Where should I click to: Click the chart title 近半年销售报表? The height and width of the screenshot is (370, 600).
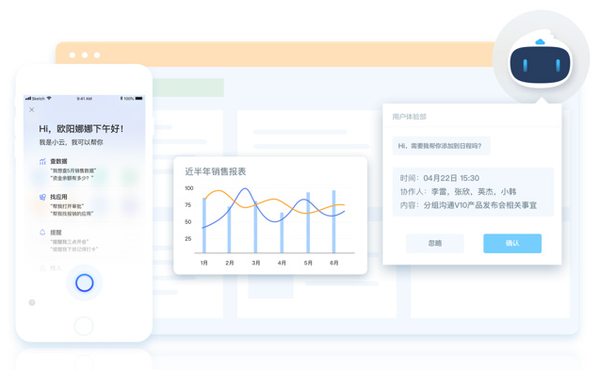pyautogui.click(x=215, y=171)
